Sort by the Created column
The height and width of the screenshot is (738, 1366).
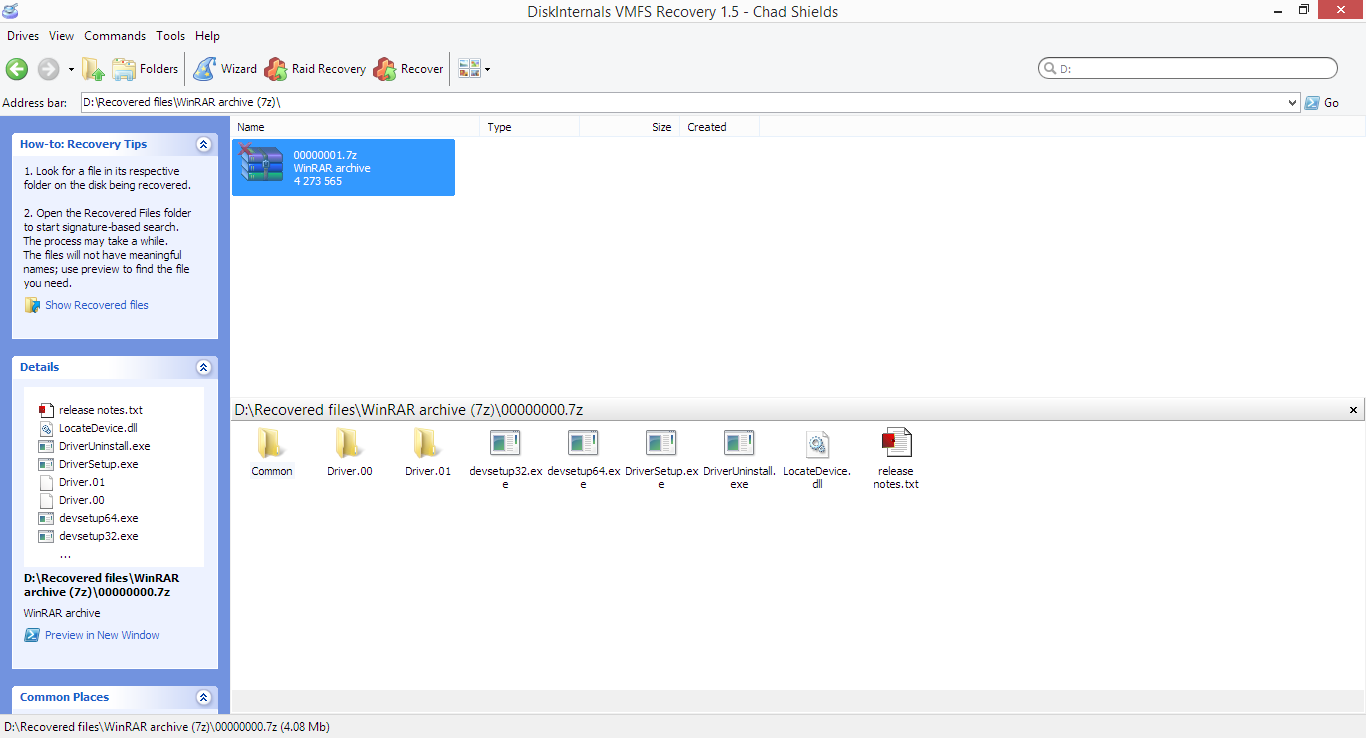720,127
